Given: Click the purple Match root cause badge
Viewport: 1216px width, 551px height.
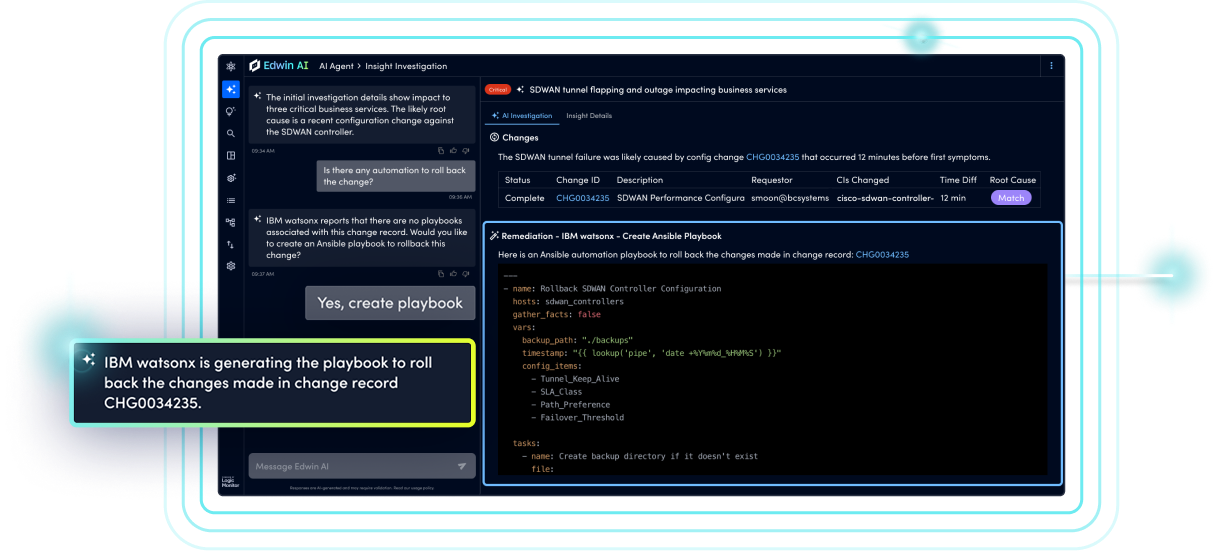Looking at the screenshot, I should click(1011, 198).
